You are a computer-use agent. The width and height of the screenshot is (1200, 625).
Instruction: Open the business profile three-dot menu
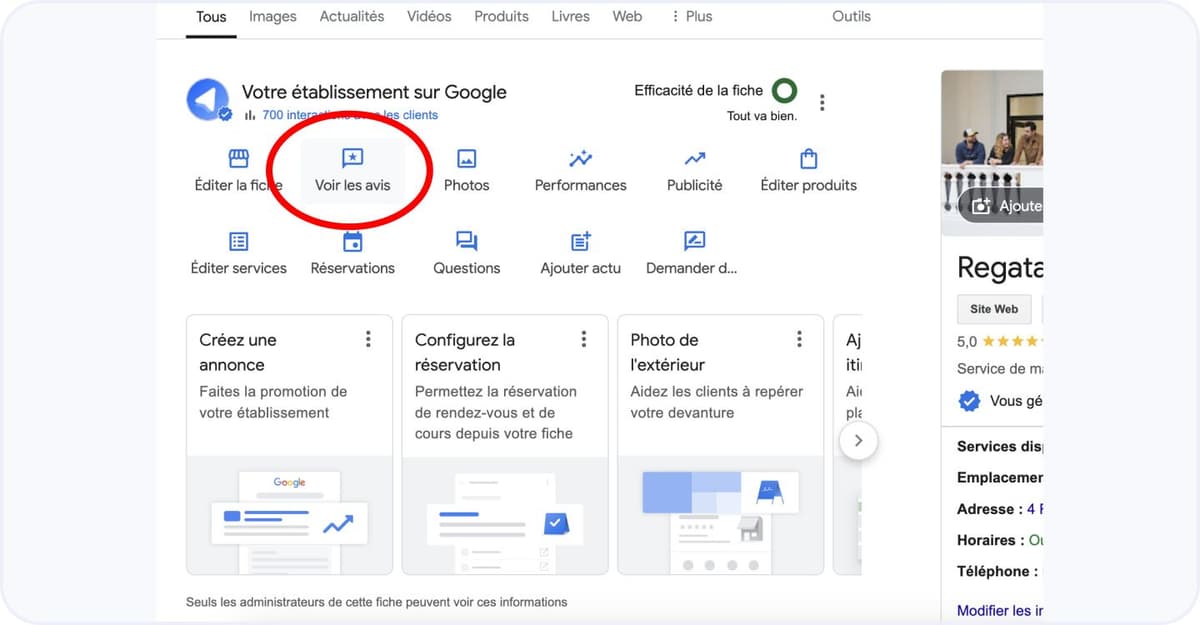[x=822, y=102]
